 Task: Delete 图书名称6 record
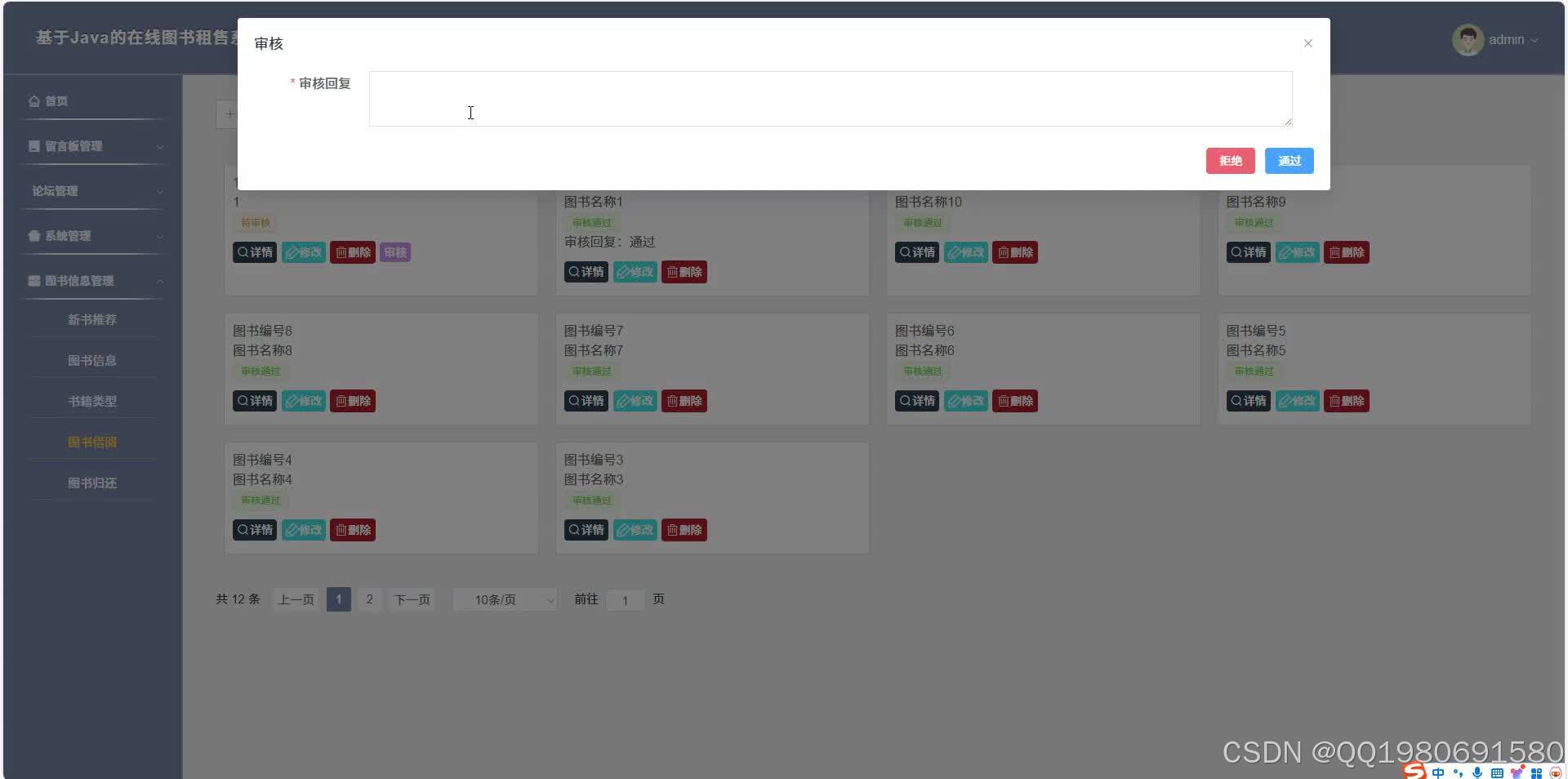pos(1015,401)
